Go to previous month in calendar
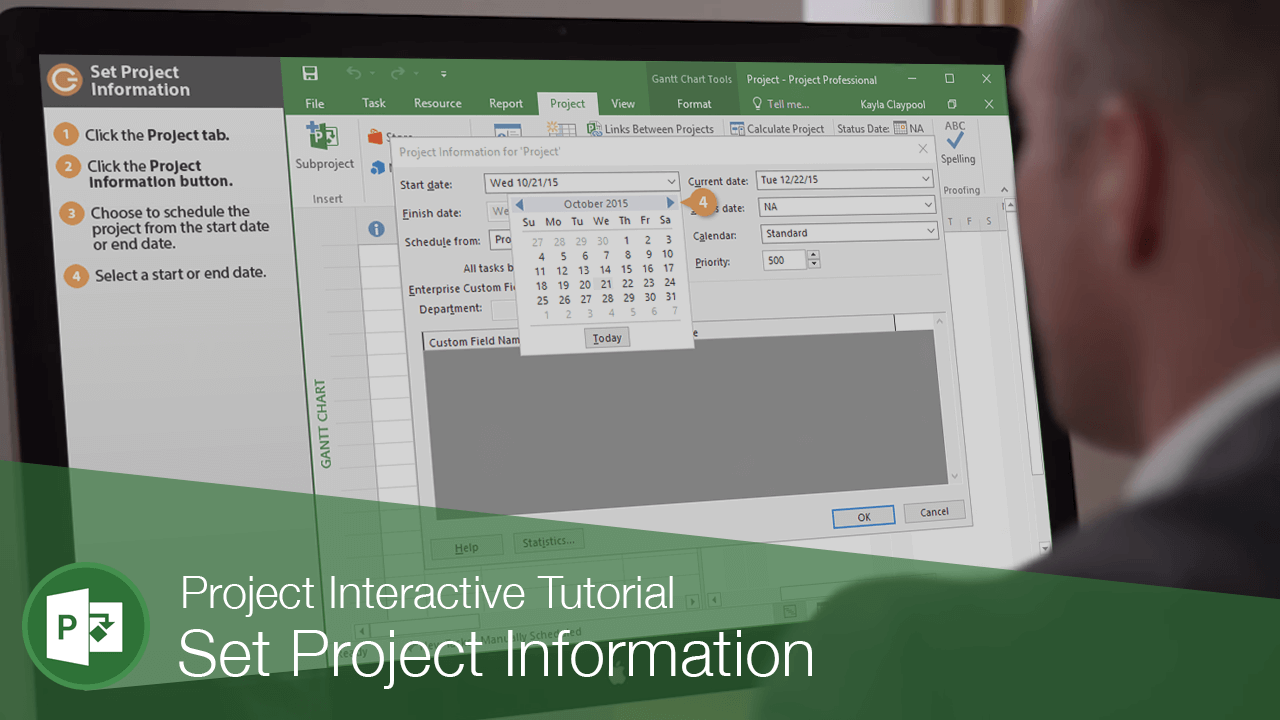The image size is (1280, 720). (x=519, y=205)
